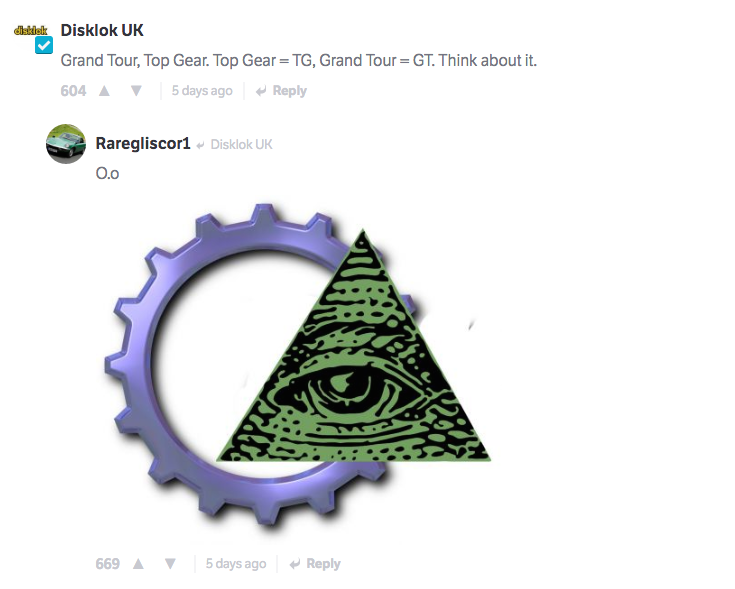The width and height of the screenshot is (735, 589).
Task: Click the 'Grand Tour, Top Gear' comment text
Action: coord(299,60)
